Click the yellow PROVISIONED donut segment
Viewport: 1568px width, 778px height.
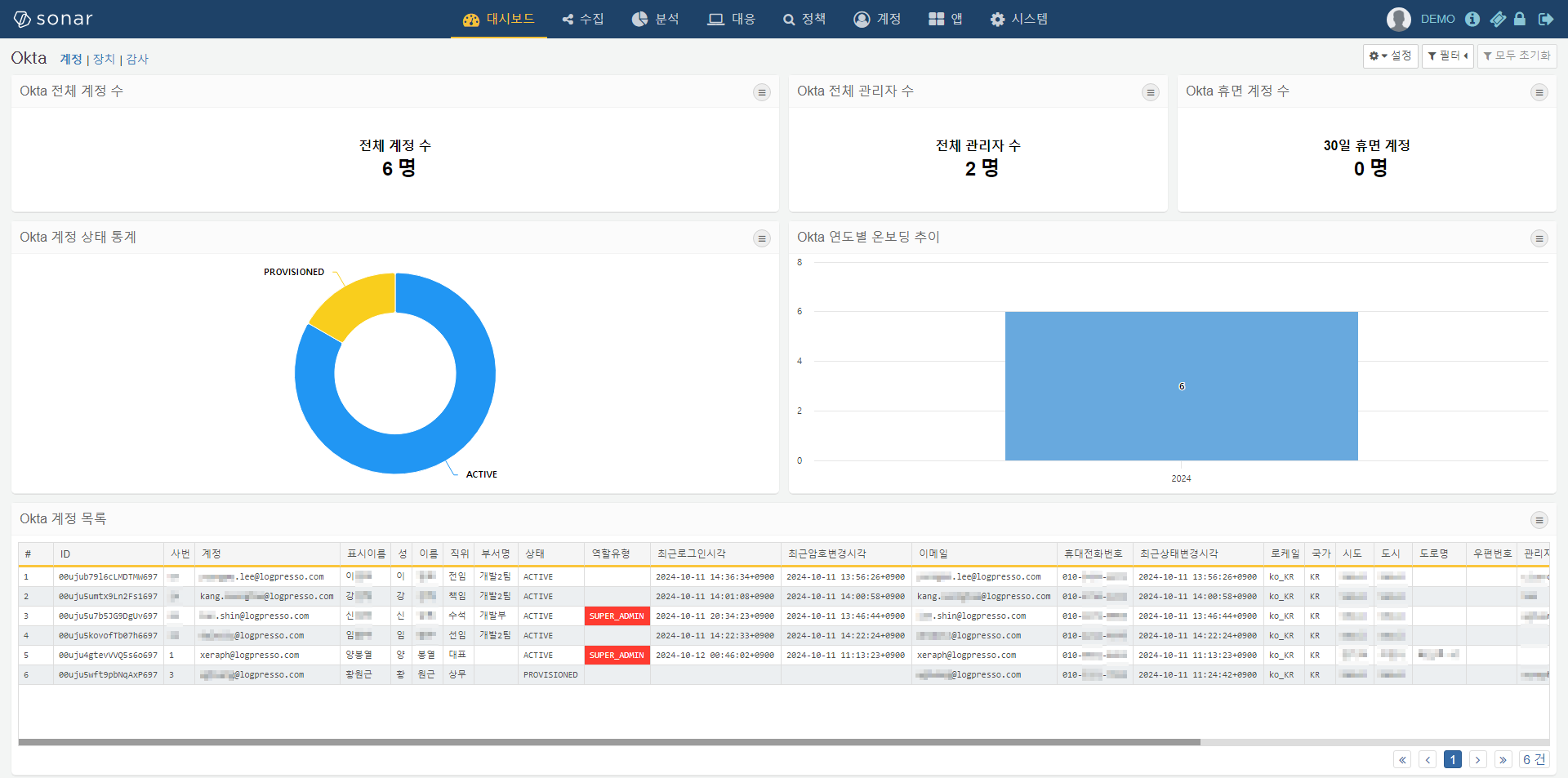coord(355,302)
